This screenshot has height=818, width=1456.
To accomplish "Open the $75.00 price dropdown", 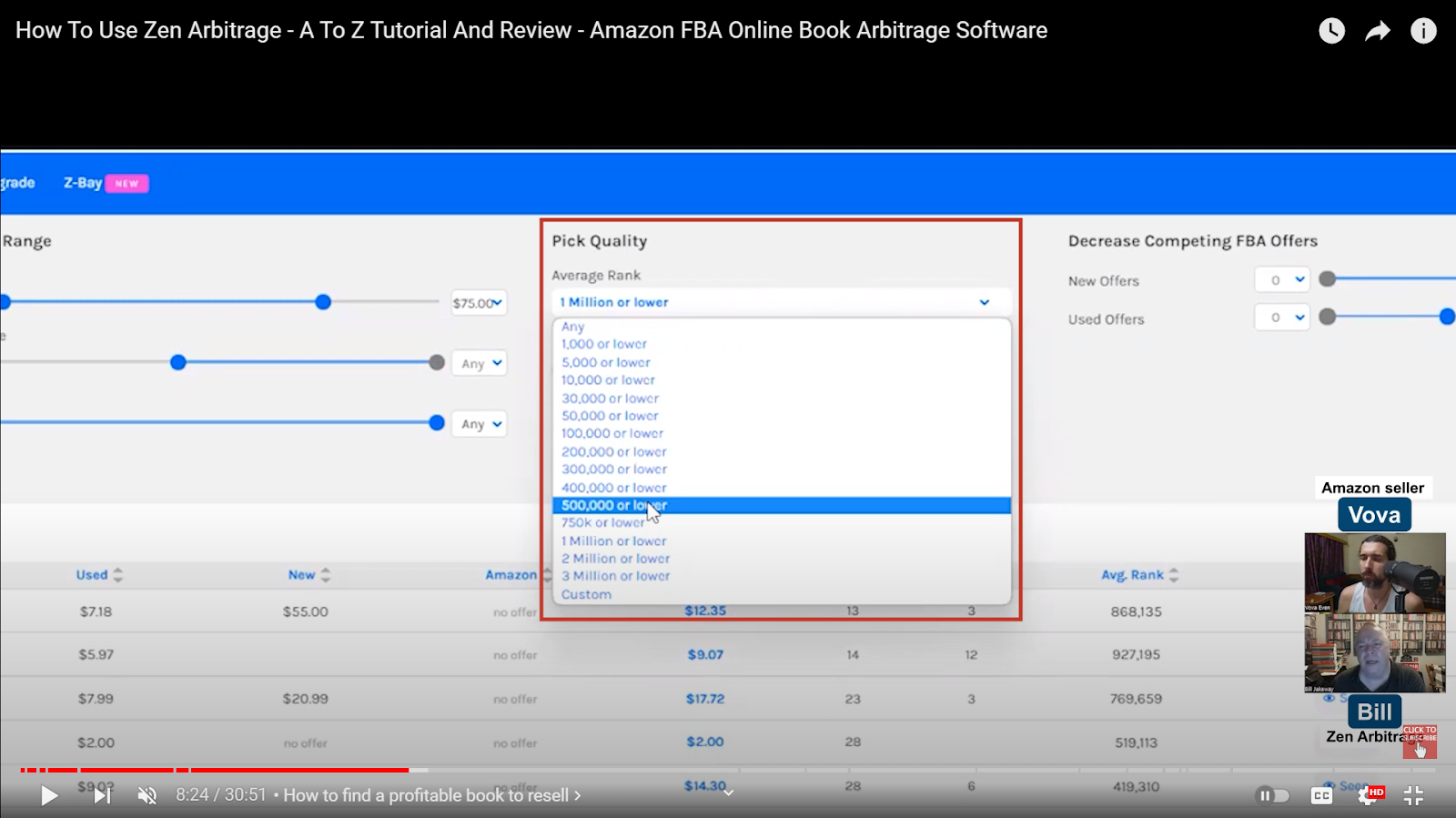I will point(479,303).
